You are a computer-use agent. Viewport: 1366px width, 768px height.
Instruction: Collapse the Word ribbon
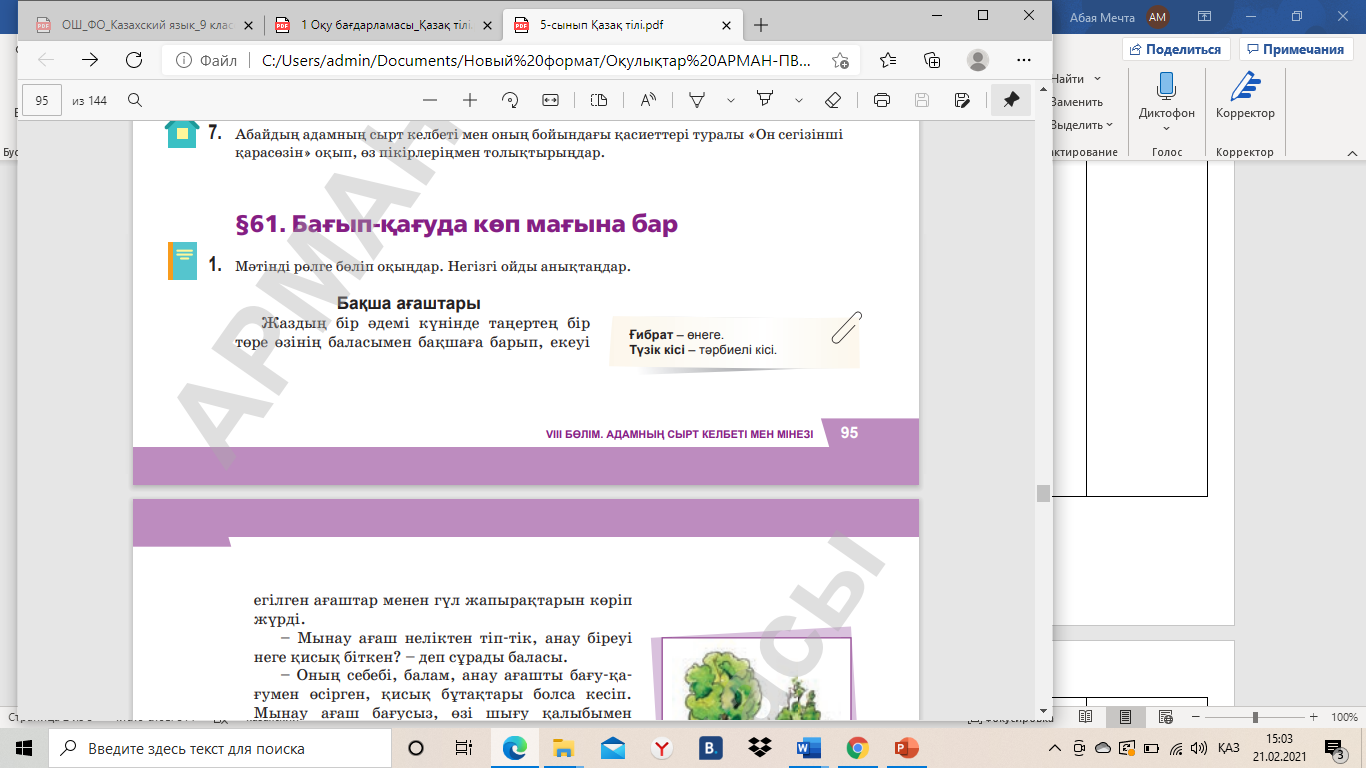click(x=1350, y=152)
